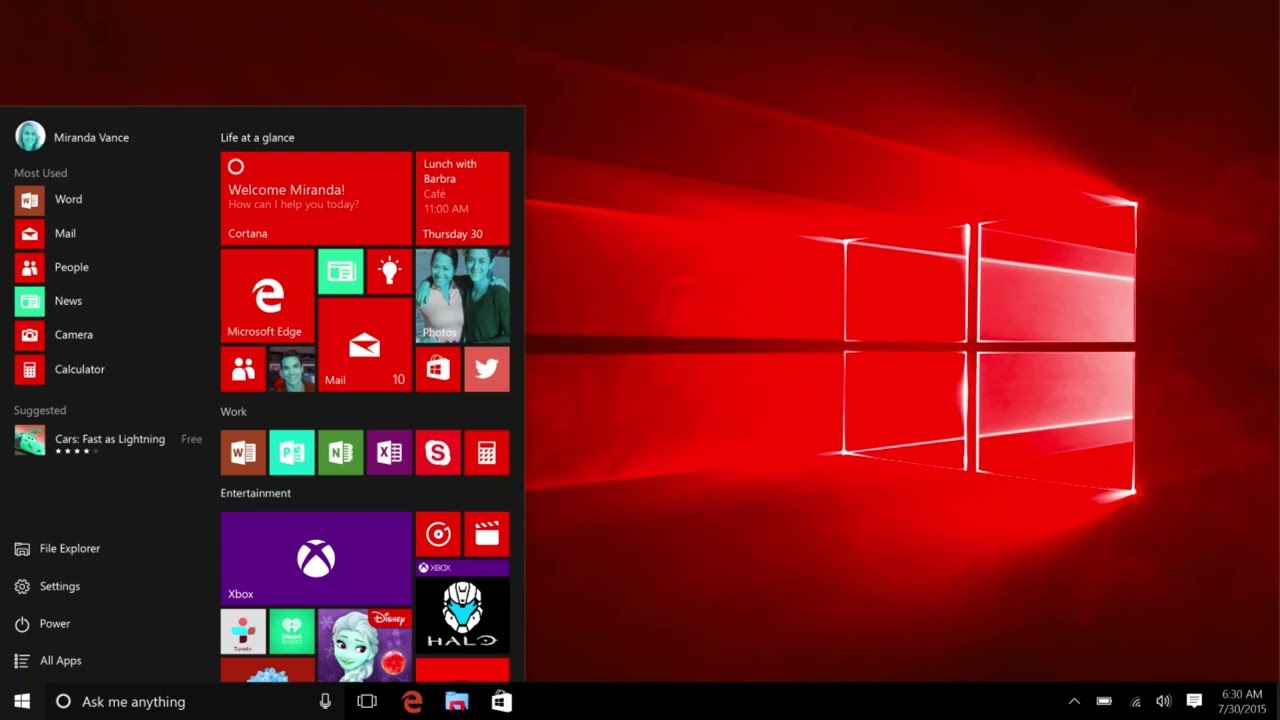Viewport: 1280px width, 720px height.
Task: Click the Ask me anything search box
Action: point(195,701)
